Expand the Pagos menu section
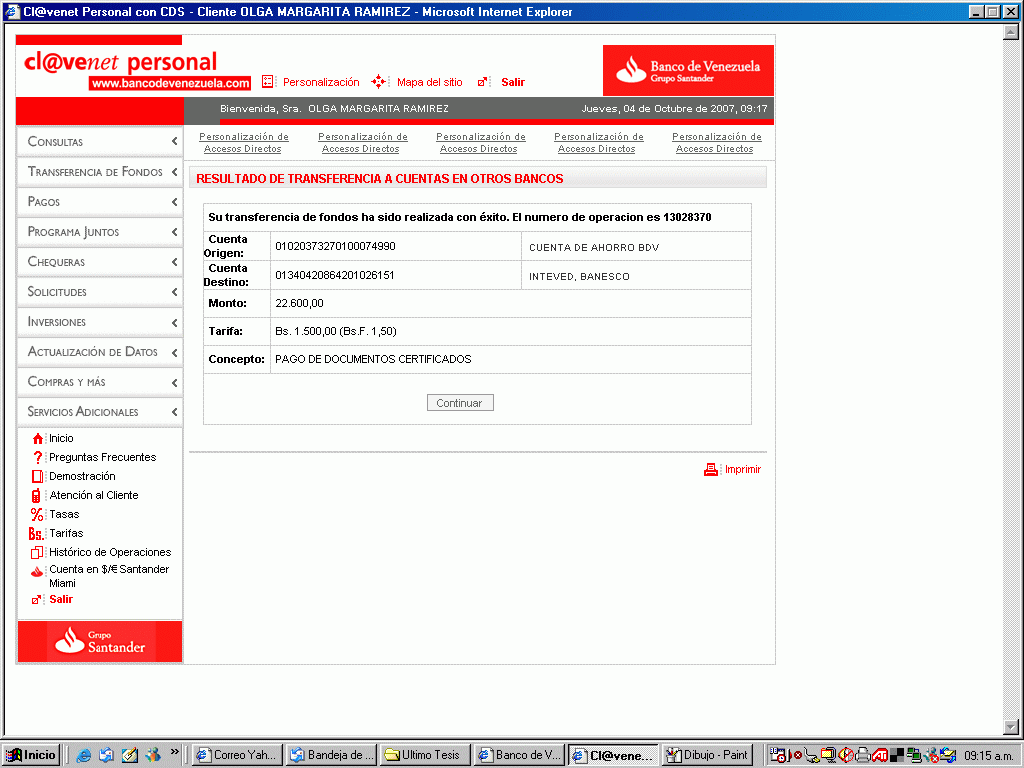Image resolution: width=1024 pixels, height=768 pixels. (100, 202)
